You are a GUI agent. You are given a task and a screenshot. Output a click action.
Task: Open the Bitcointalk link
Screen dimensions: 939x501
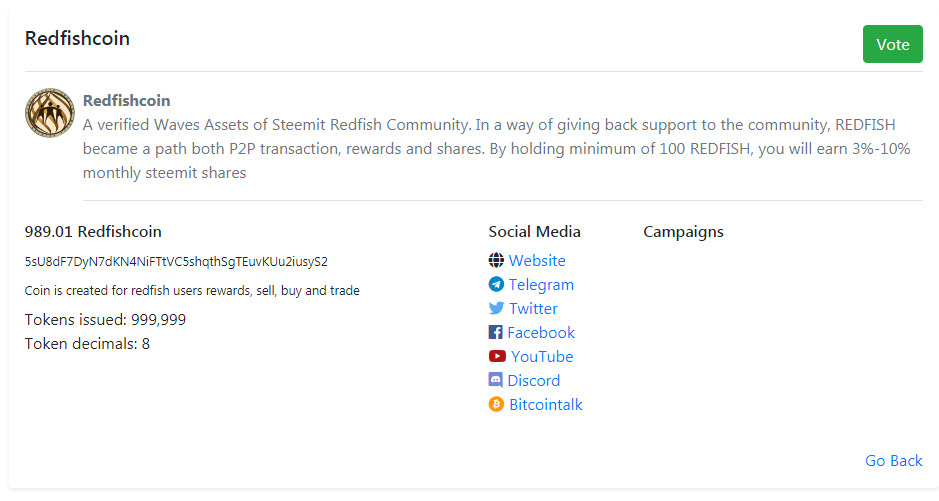pyautogui.click(x=546, y=405)
